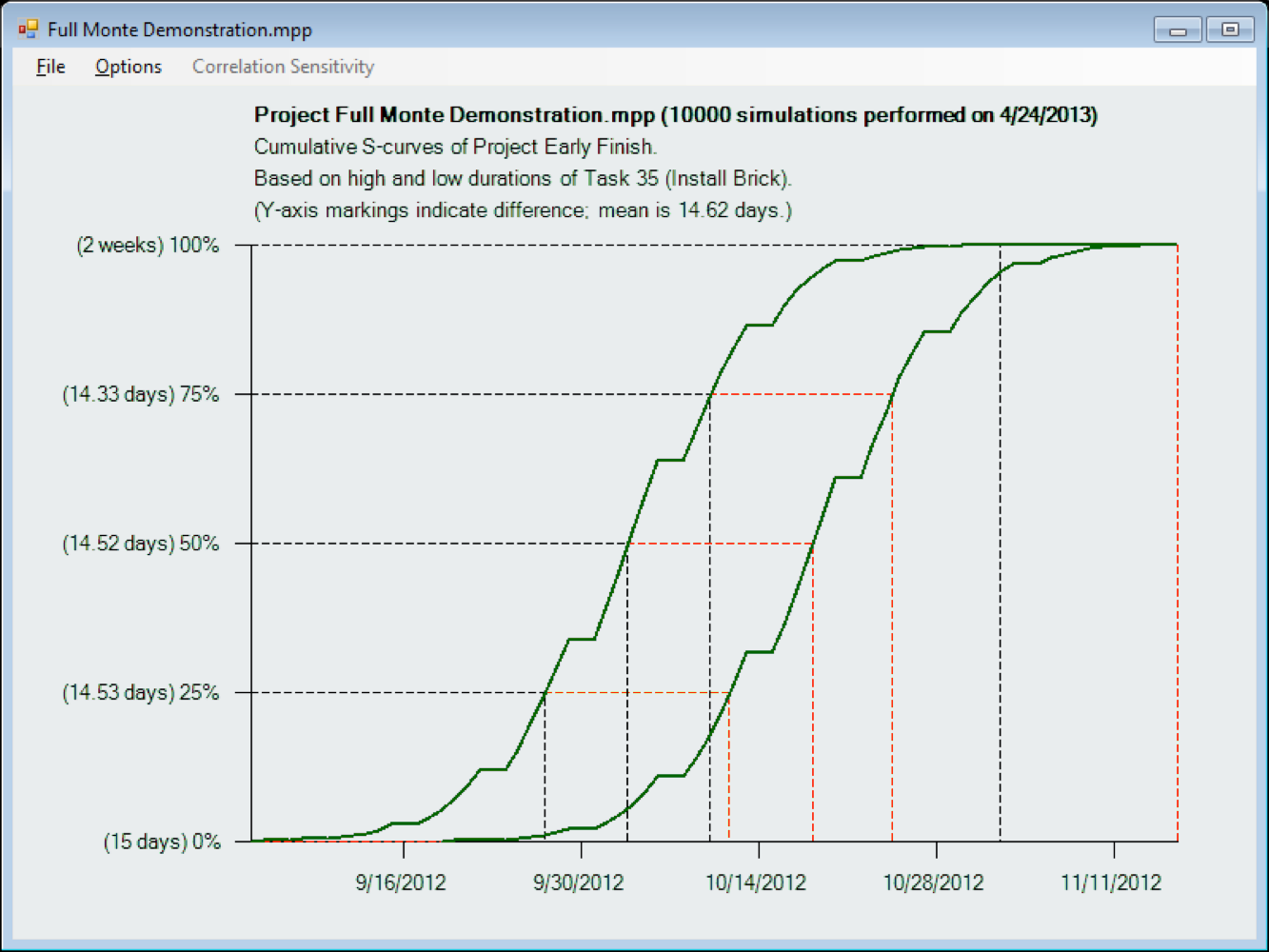Click the bold project title line

(x=676, y=115)
